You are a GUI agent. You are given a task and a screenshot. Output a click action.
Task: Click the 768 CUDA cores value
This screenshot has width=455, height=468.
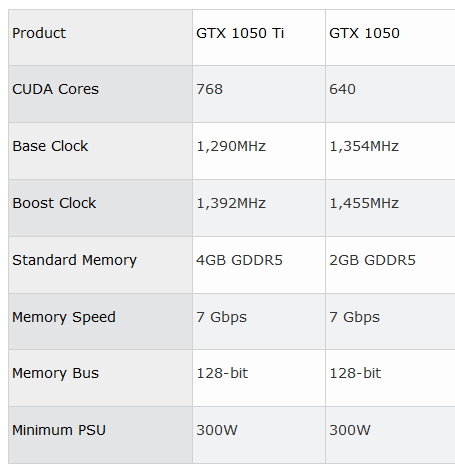(x=209, y=89)
